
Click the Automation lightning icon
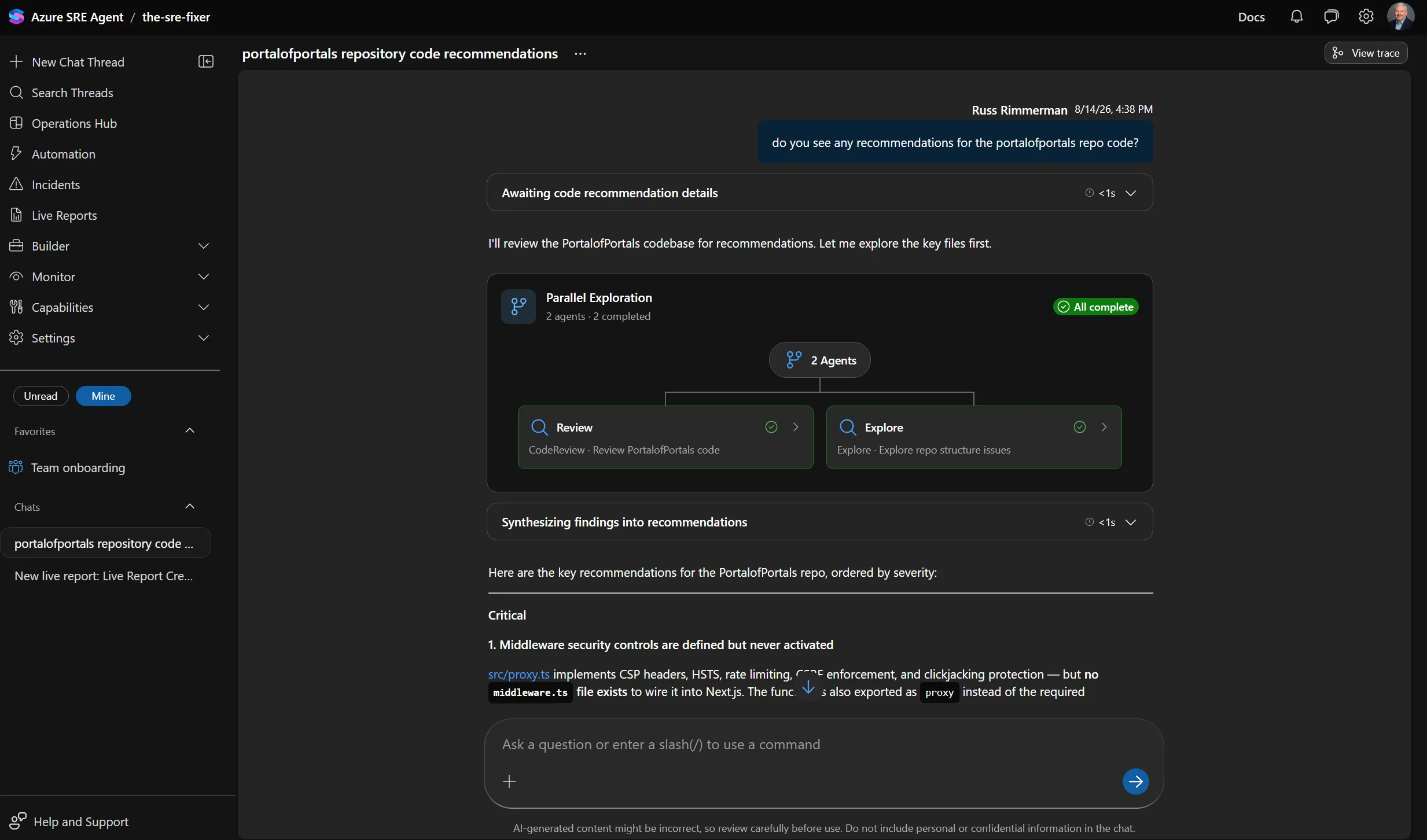coord(16,154)
